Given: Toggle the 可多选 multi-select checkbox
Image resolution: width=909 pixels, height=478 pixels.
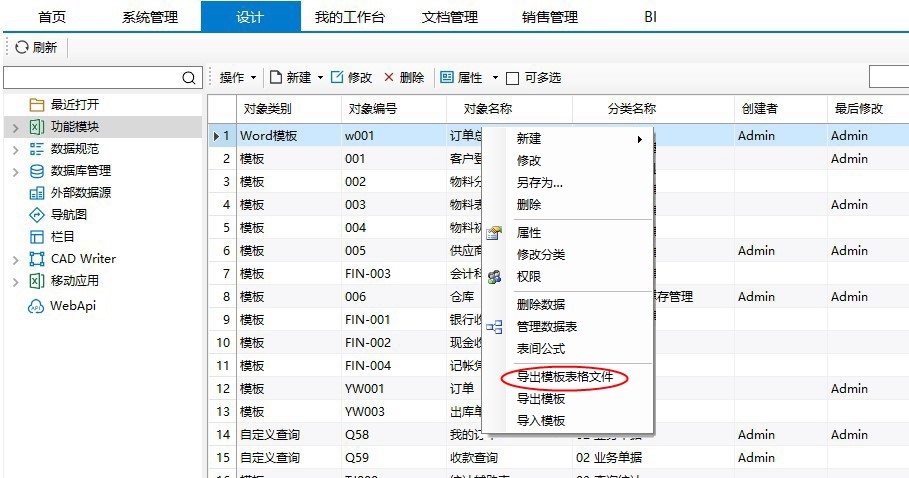Looking at the screenshot, I should tap(513, 78).
